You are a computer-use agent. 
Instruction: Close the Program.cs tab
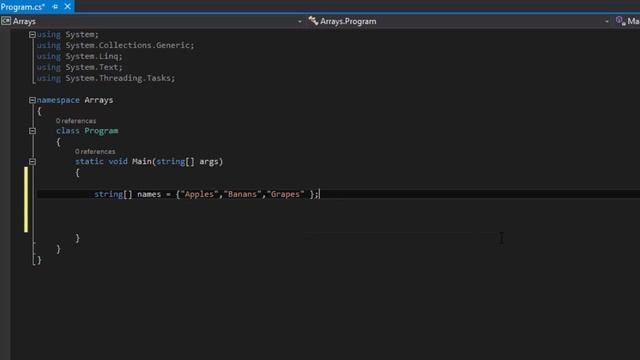pos(67,7)
